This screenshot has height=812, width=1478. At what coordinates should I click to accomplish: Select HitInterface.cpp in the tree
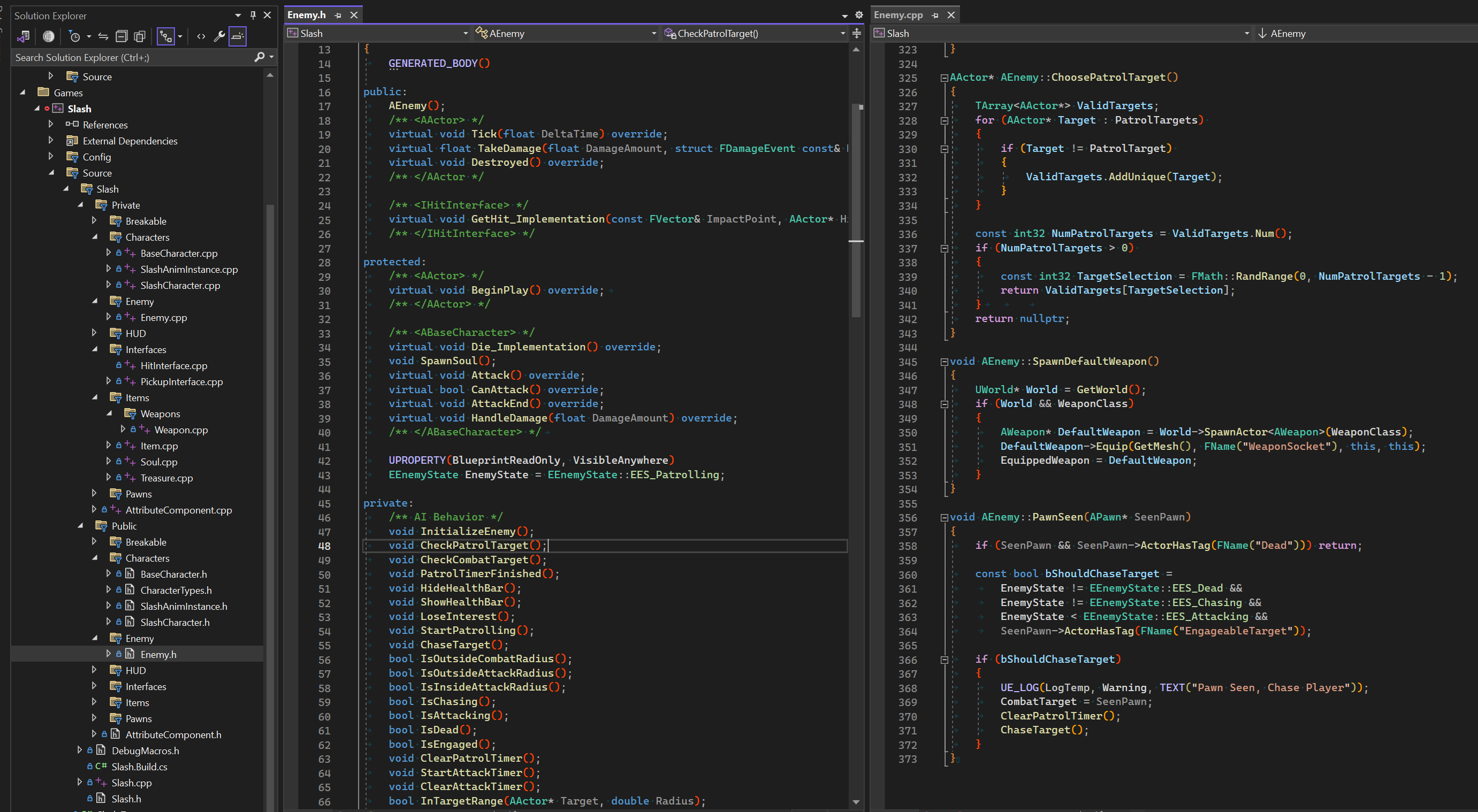(x=174, y=365)
